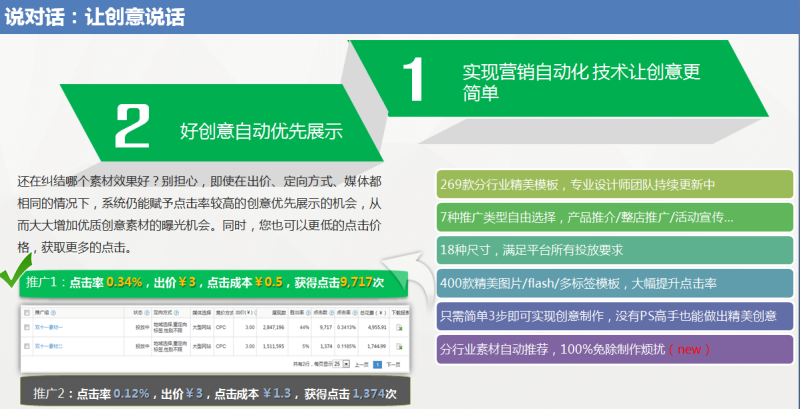Download report for the row with 9,717 clicks

pyautogui.click(x=399, y=327)
